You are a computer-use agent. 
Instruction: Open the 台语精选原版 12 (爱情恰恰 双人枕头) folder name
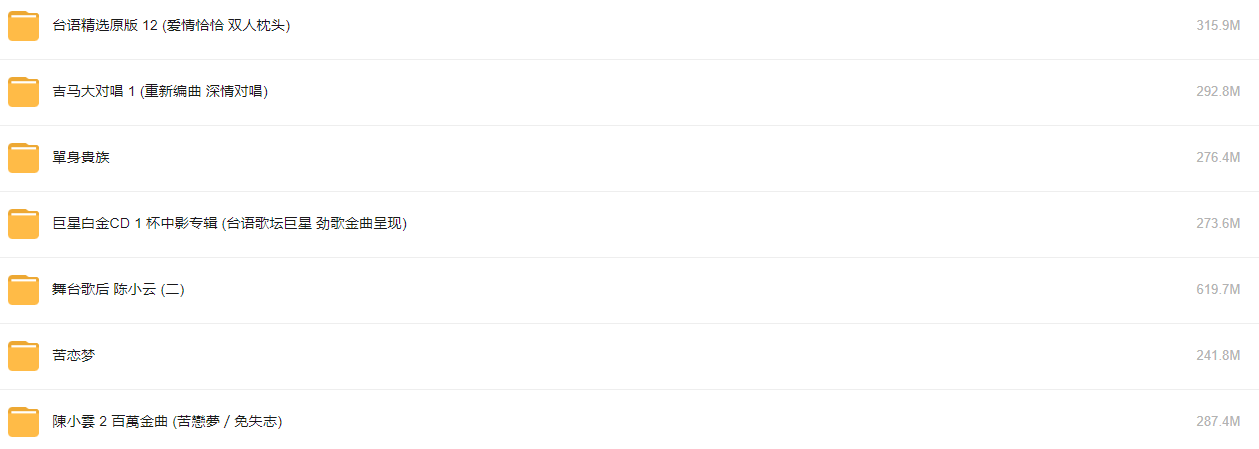tap(171, 25)
